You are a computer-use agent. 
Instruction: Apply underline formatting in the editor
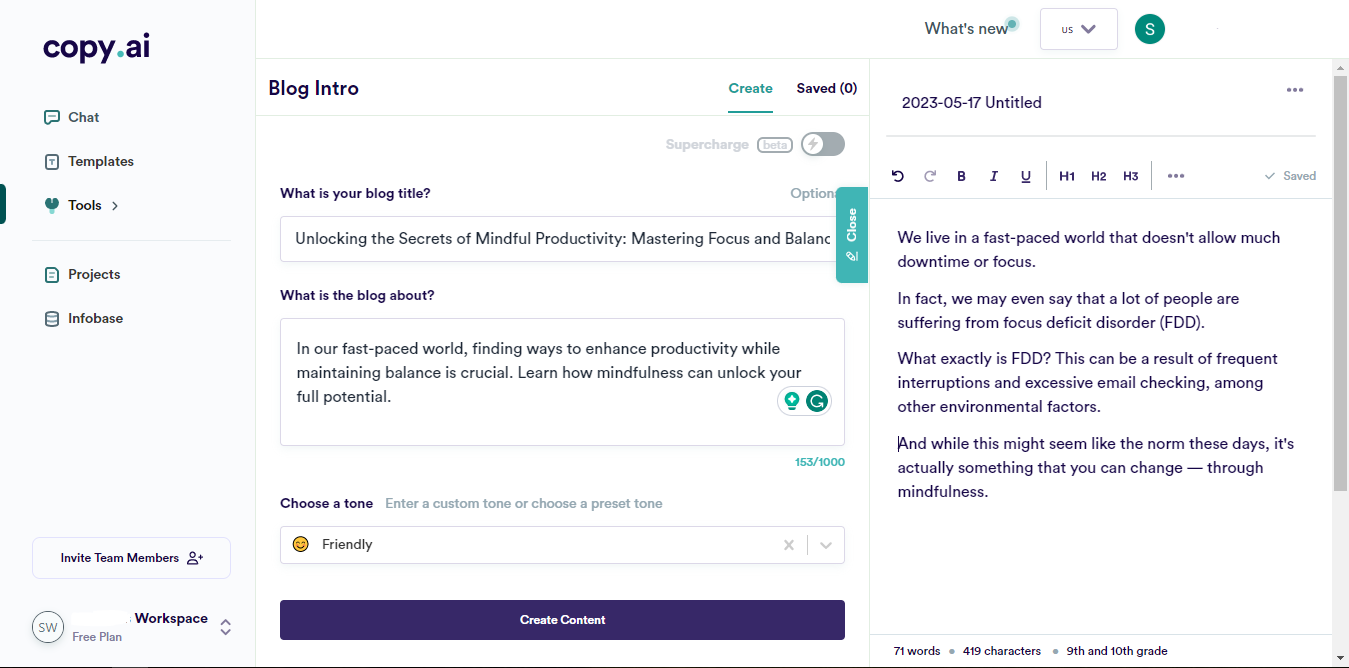(1025, 176)
